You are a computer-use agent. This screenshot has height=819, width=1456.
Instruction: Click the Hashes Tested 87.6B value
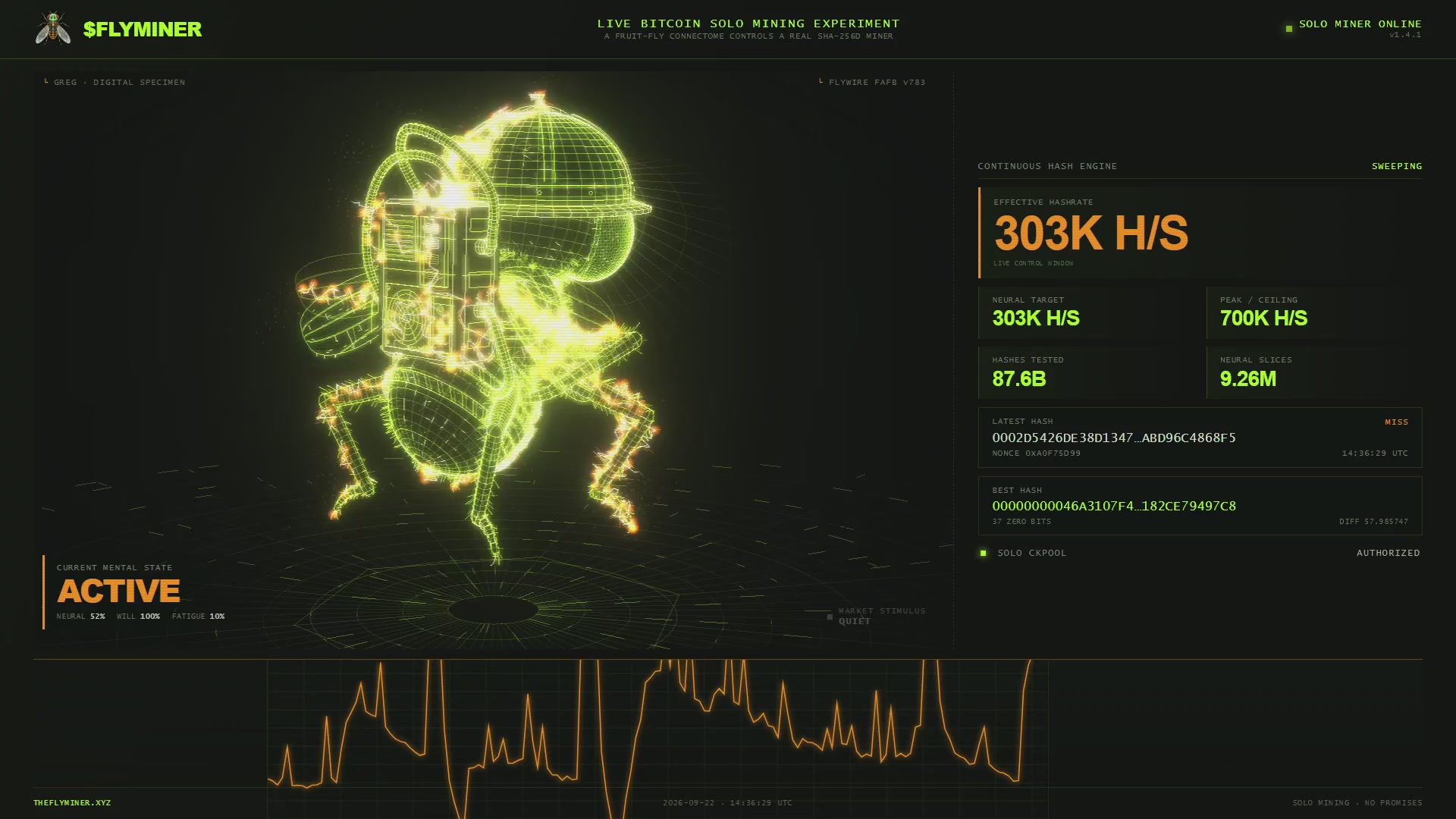(x=1019, y=379)
